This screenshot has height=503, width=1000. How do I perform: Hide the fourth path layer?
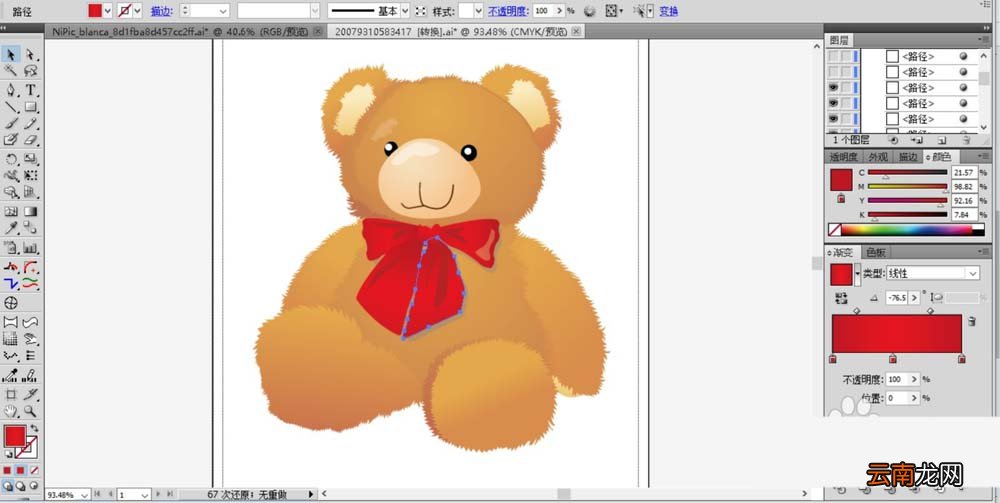(x=833, y=103)
